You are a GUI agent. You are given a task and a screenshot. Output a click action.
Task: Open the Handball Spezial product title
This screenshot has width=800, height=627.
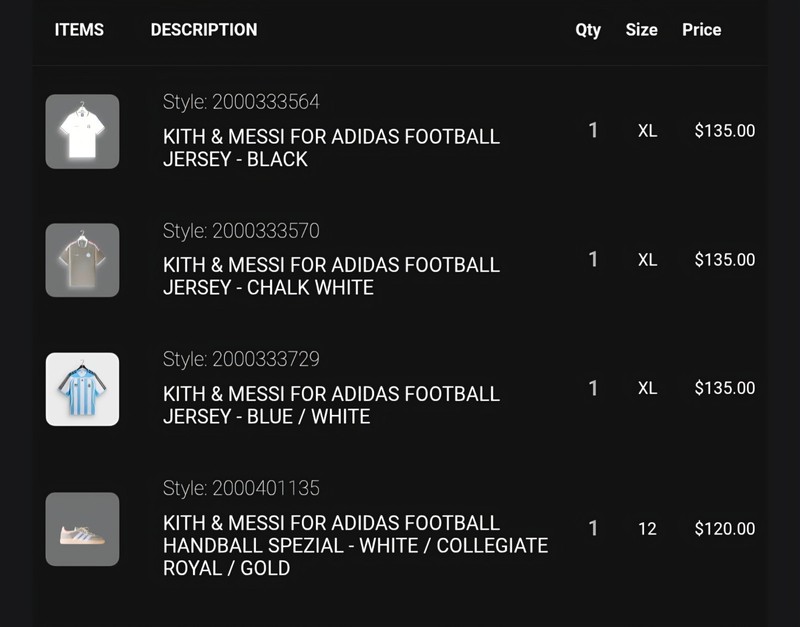tap(356, 545)
